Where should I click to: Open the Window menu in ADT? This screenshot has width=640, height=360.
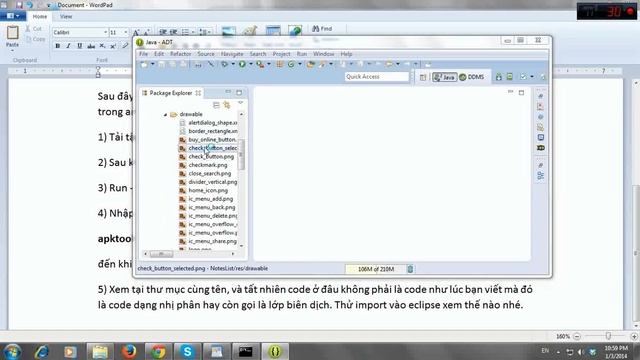tap(324, 54)
